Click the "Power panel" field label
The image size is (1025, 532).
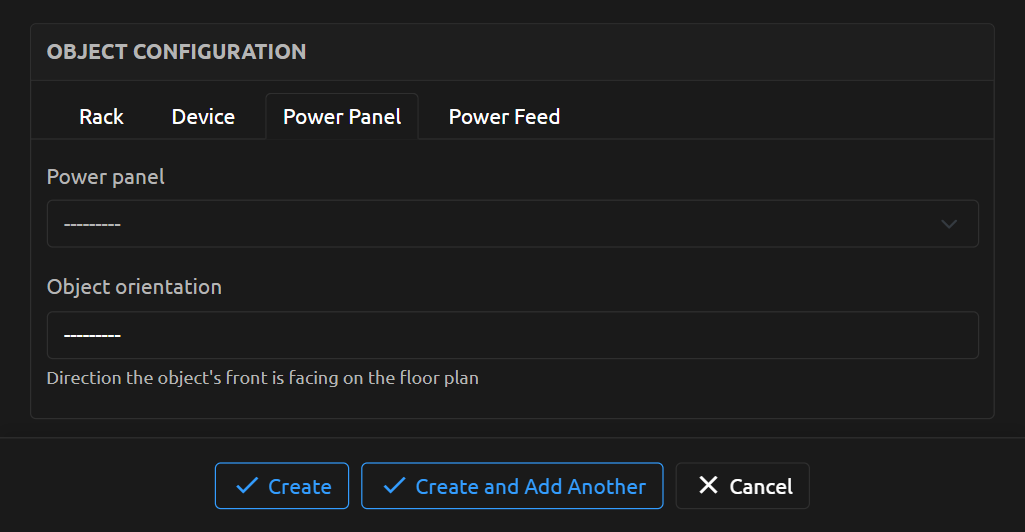point(106,177)
